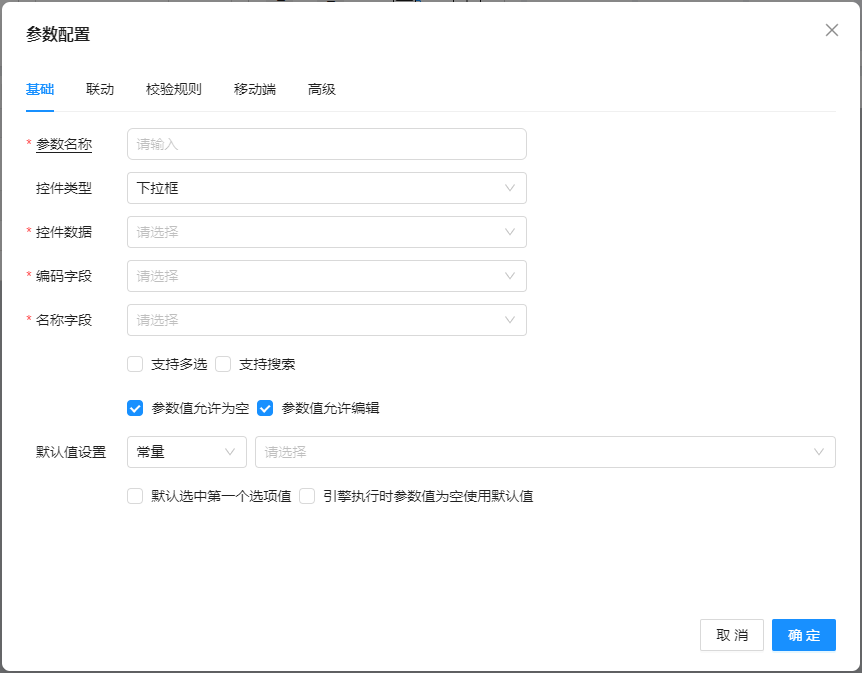Open the 常量 default value type dropdown
Image resolution: width=862 pixels, height=673 pixels.
pyautogui.click(x=186, y=452)
